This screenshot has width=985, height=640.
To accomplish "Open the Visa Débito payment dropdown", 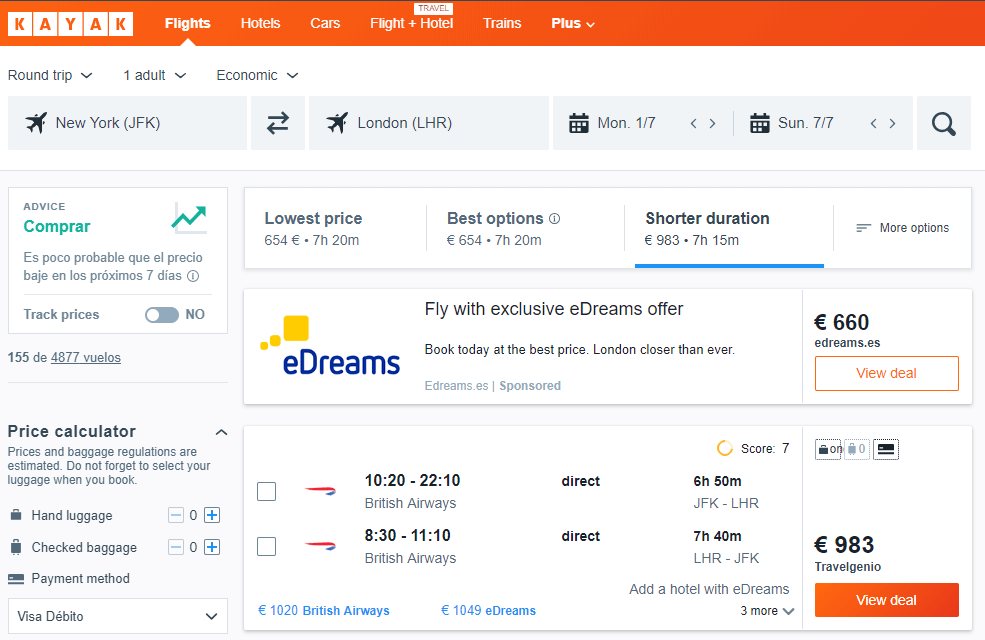I will [117, 616].
